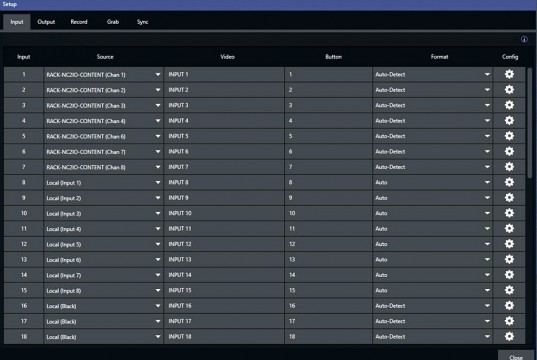
Task: Open Format dropdown for input 18
Action: (433, 336)
